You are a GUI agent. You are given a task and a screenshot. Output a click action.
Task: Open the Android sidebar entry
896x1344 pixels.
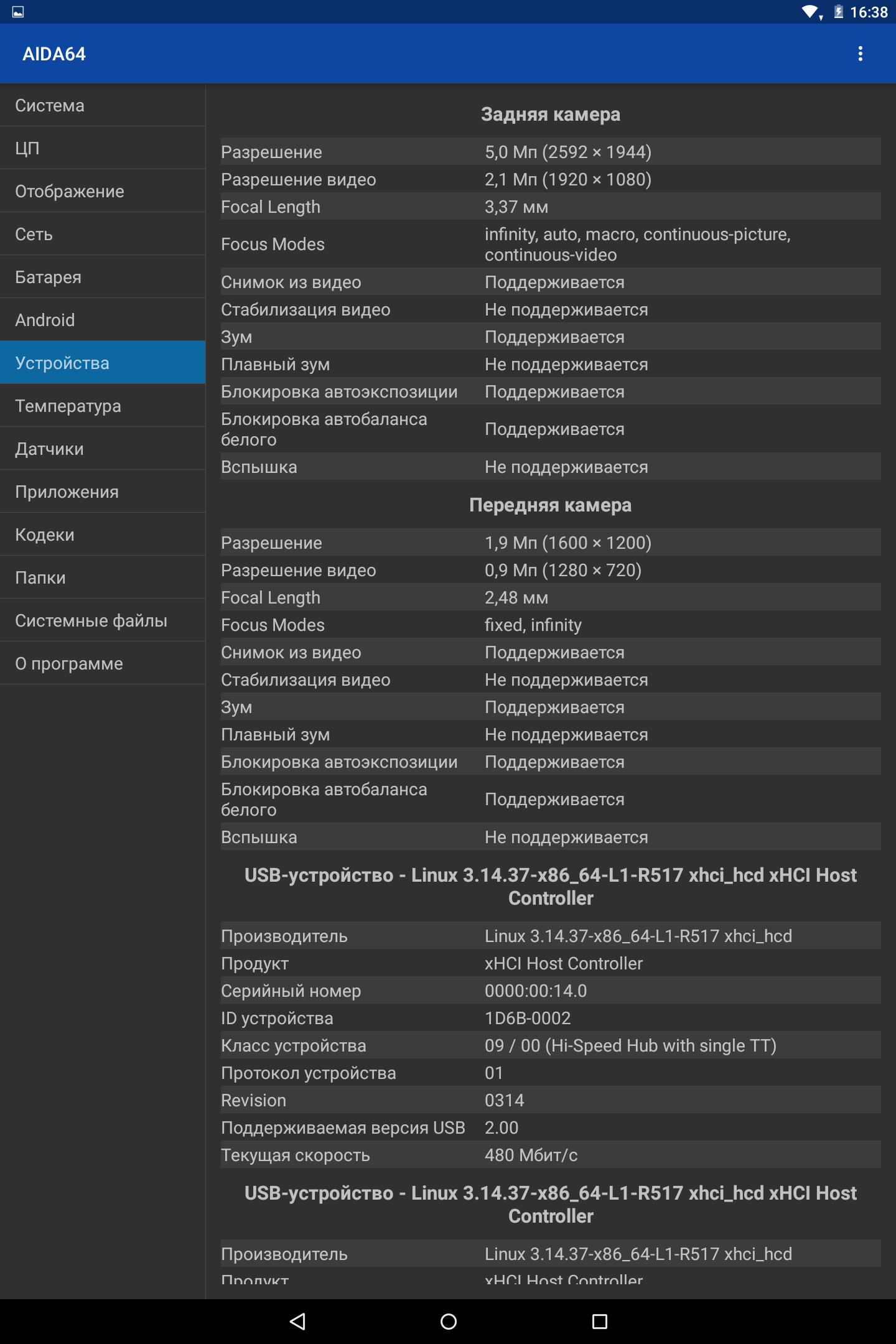pyautogui.click(x=103, y=320)
